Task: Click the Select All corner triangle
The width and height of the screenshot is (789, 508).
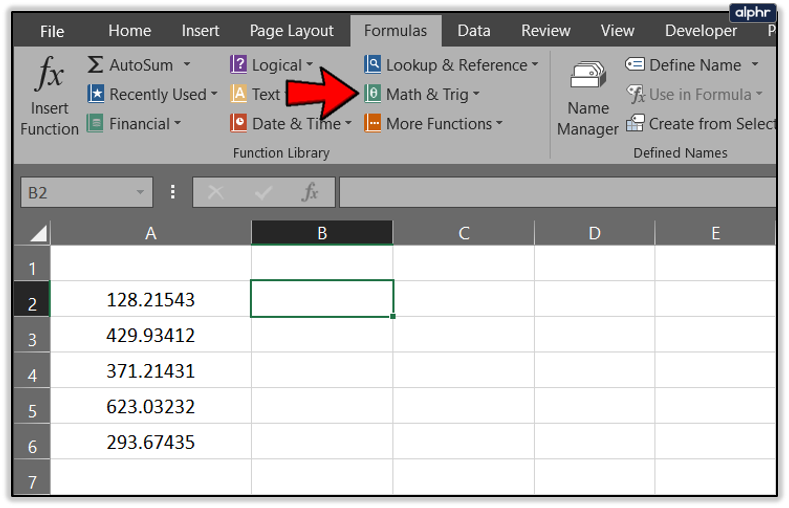Action: [x=34, y=232]
